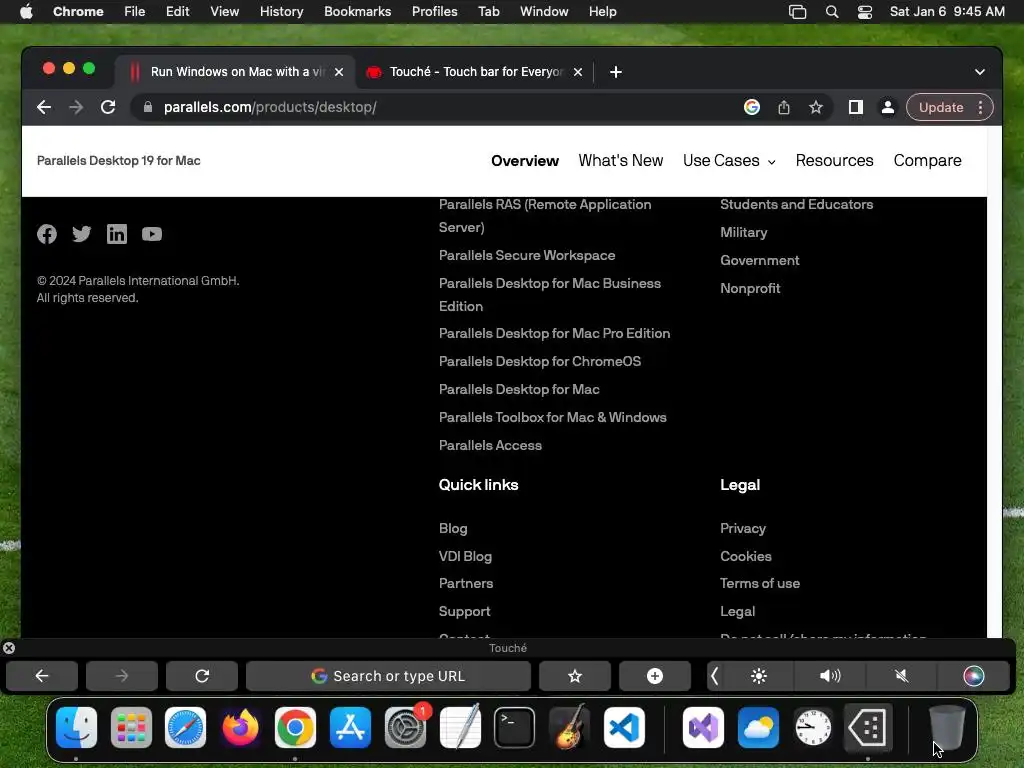This screenshot has width=1024, height=768.
Task: Open Parallels Toolbox for Mac & Windows link
Action: pos(552,417)
